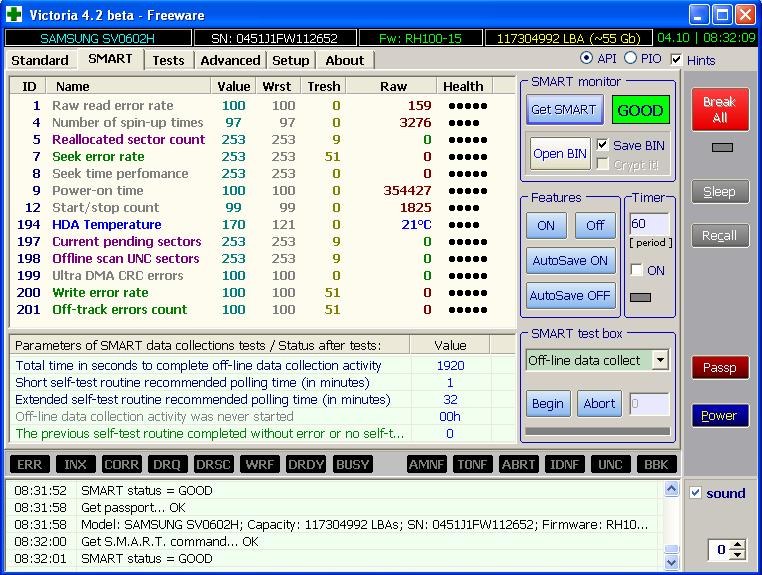Select the HDA Temperature row
The height and width of the screenshot is (575, 762).
(x=262, y=225)
